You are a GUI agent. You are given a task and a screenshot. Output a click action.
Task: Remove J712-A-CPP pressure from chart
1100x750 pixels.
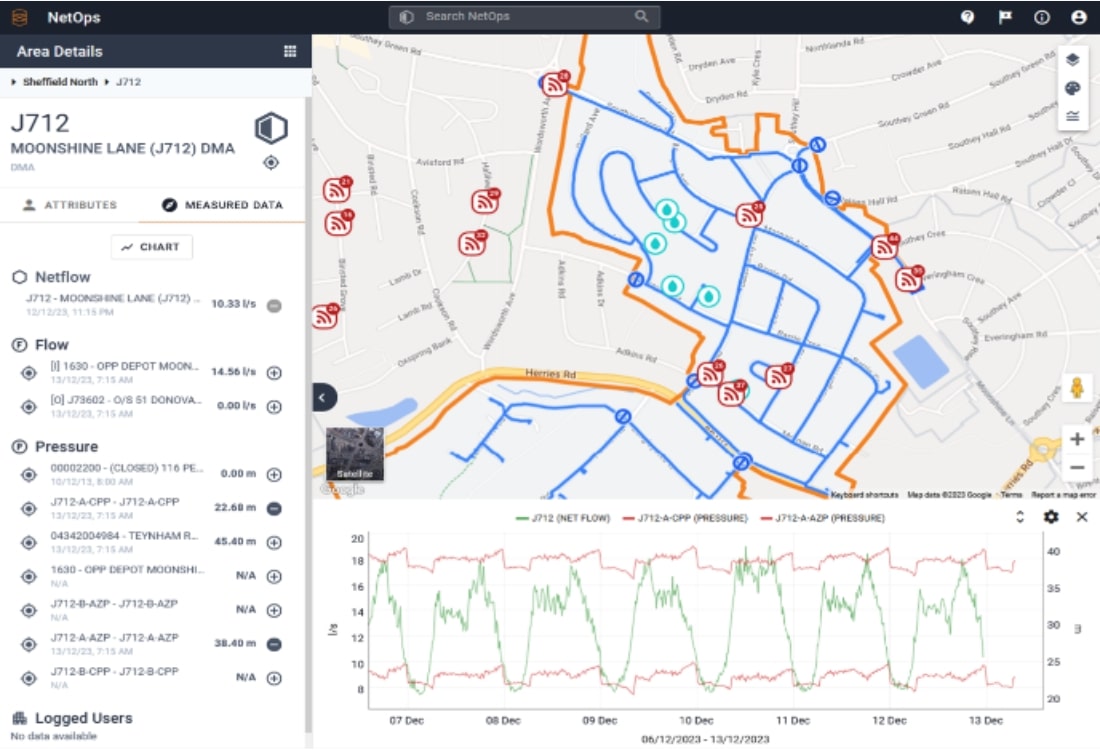[274, 509]
